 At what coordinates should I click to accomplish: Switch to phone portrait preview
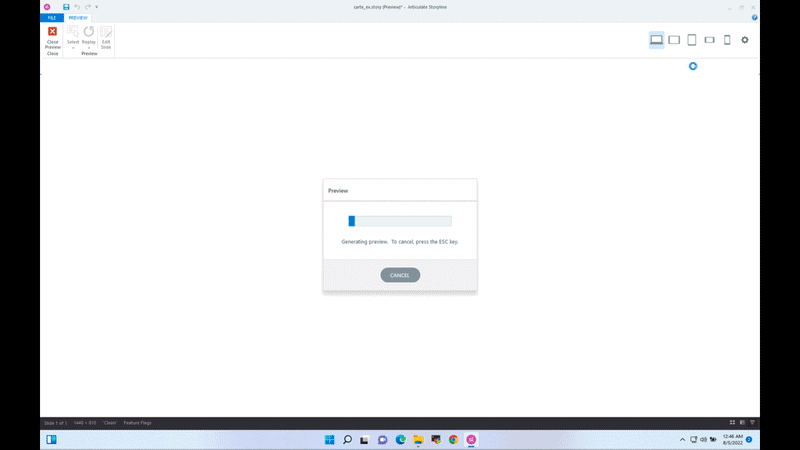(x=727, y=40)
